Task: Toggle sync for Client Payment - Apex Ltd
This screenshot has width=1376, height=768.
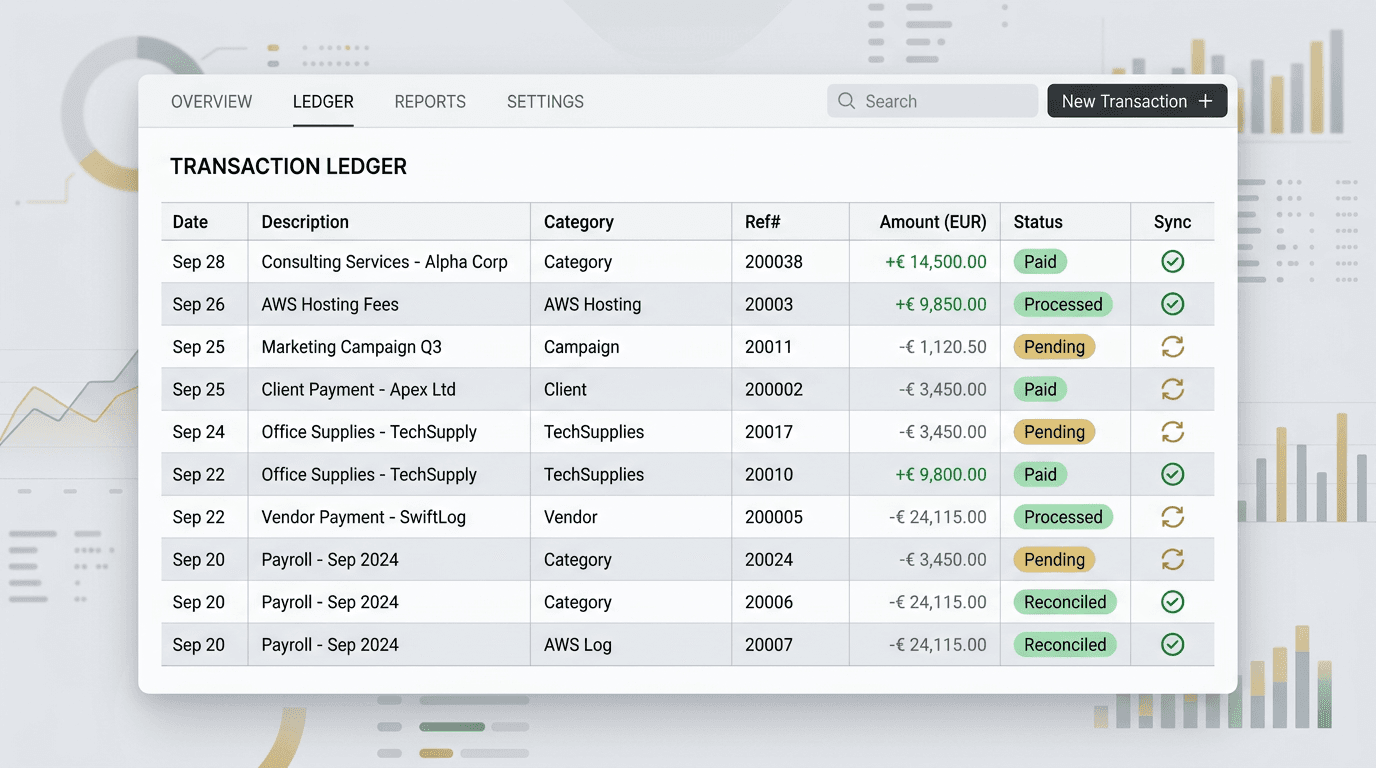Action: 1171,389
